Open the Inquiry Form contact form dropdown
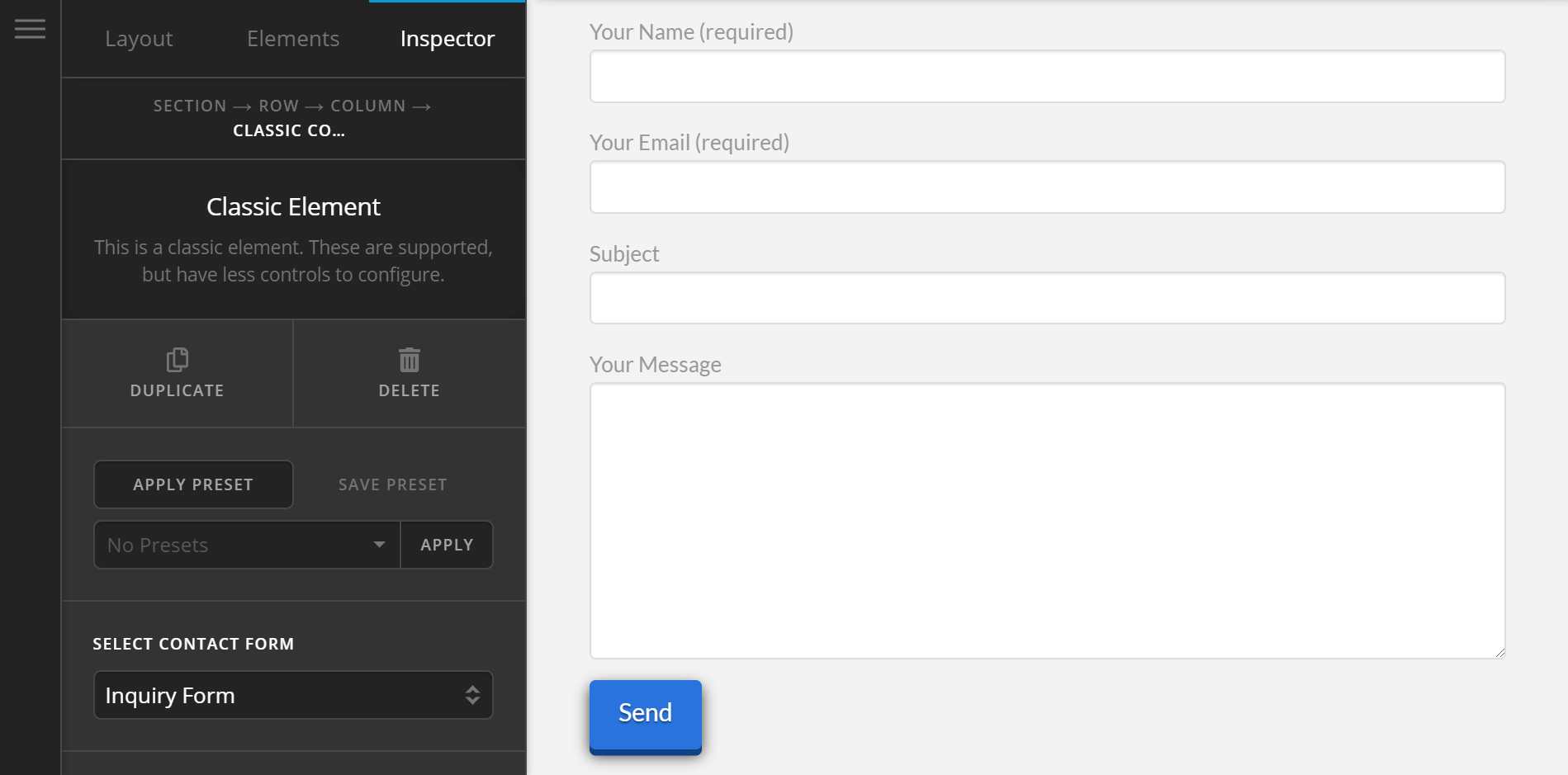This screenshot has width=1568, height=775. click(293, 695)
